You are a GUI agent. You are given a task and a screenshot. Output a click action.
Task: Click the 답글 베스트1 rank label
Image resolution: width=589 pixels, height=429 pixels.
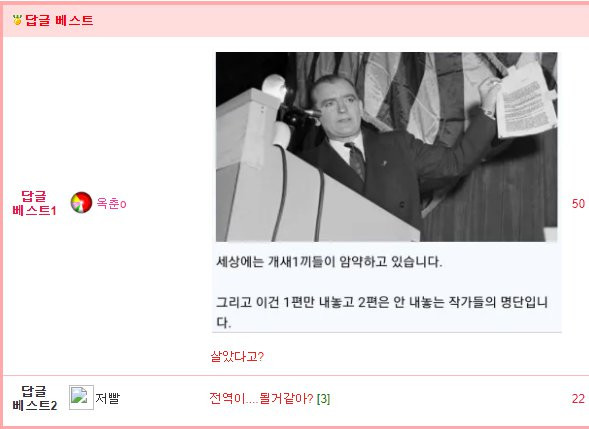tap(34, 203)
